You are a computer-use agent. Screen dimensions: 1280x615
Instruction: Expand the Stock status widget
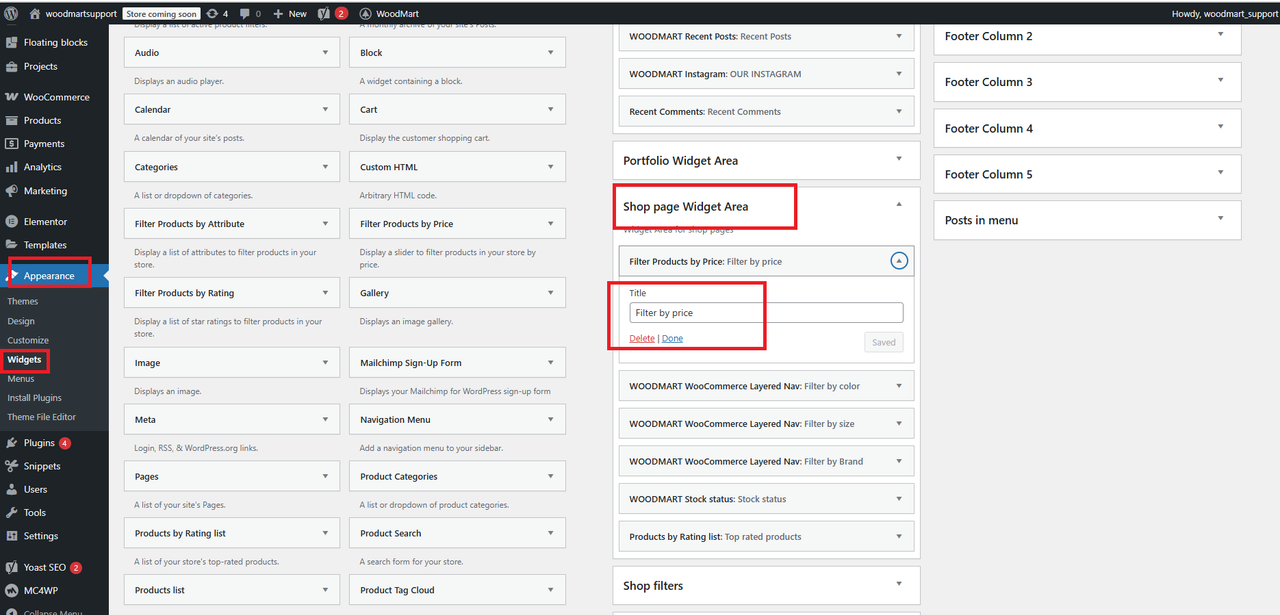899,498
